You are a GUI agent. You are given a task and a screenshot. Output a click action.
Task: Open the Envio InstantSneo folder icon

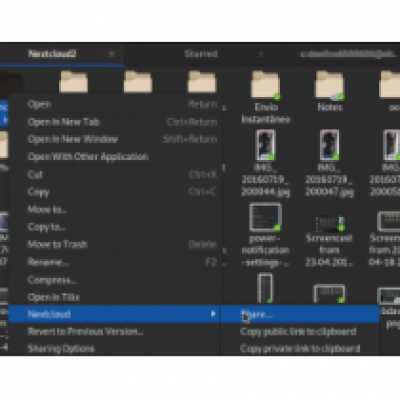(266, 85)
